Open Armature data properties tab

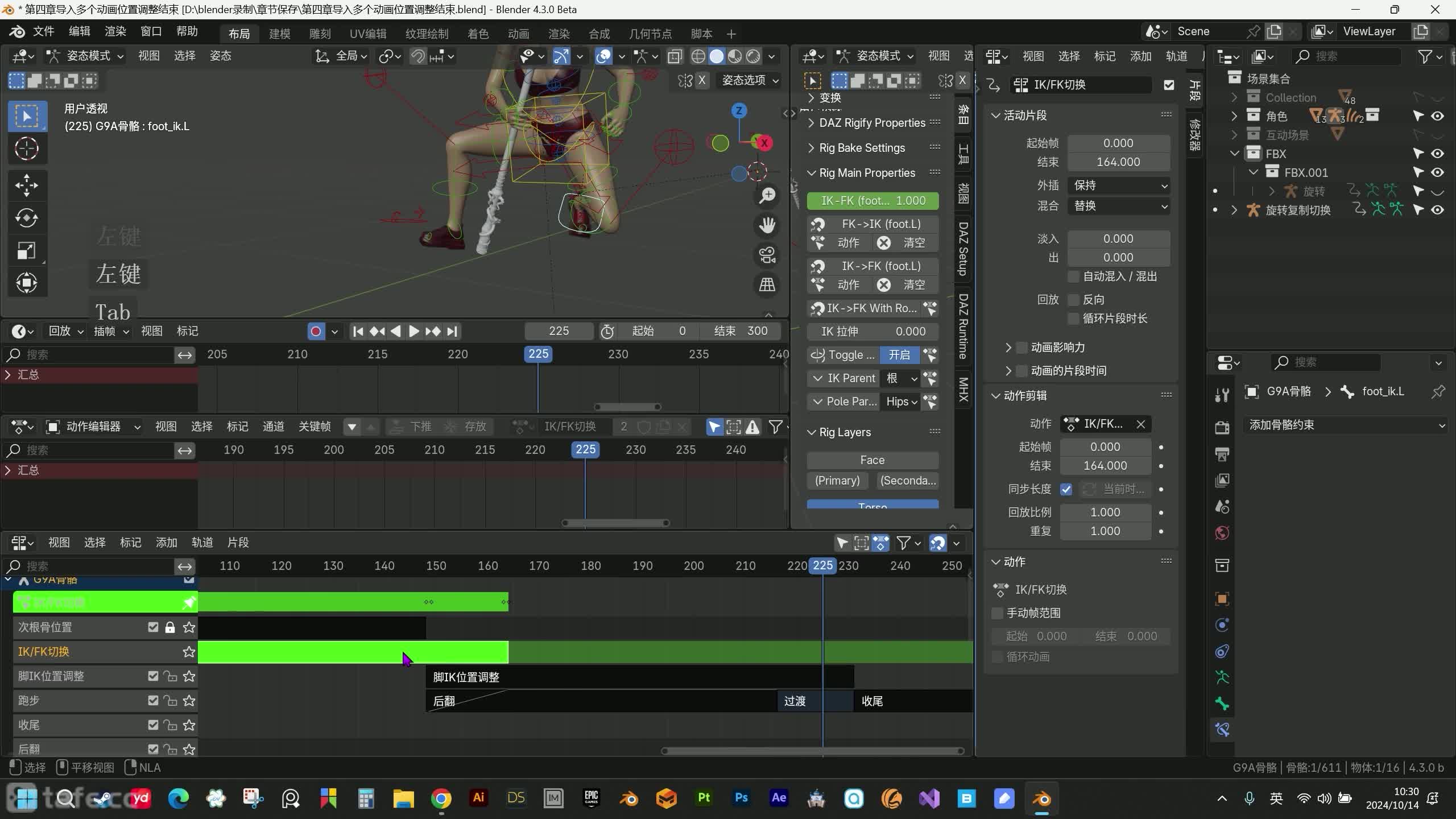(x=1222, y=677)
